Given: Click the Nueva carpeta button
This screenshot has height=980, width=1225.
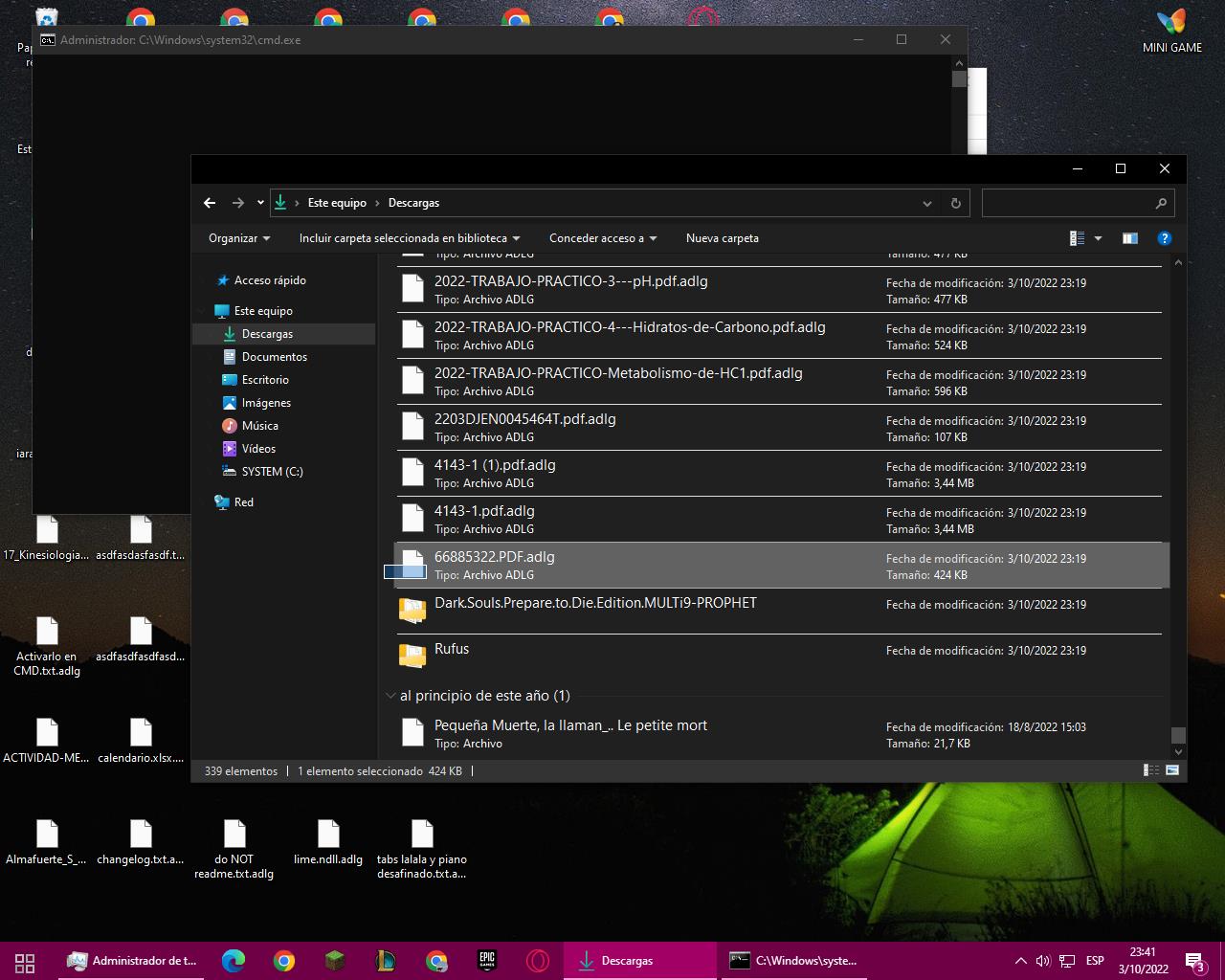Looking at the screenshot, I should 722,238.
